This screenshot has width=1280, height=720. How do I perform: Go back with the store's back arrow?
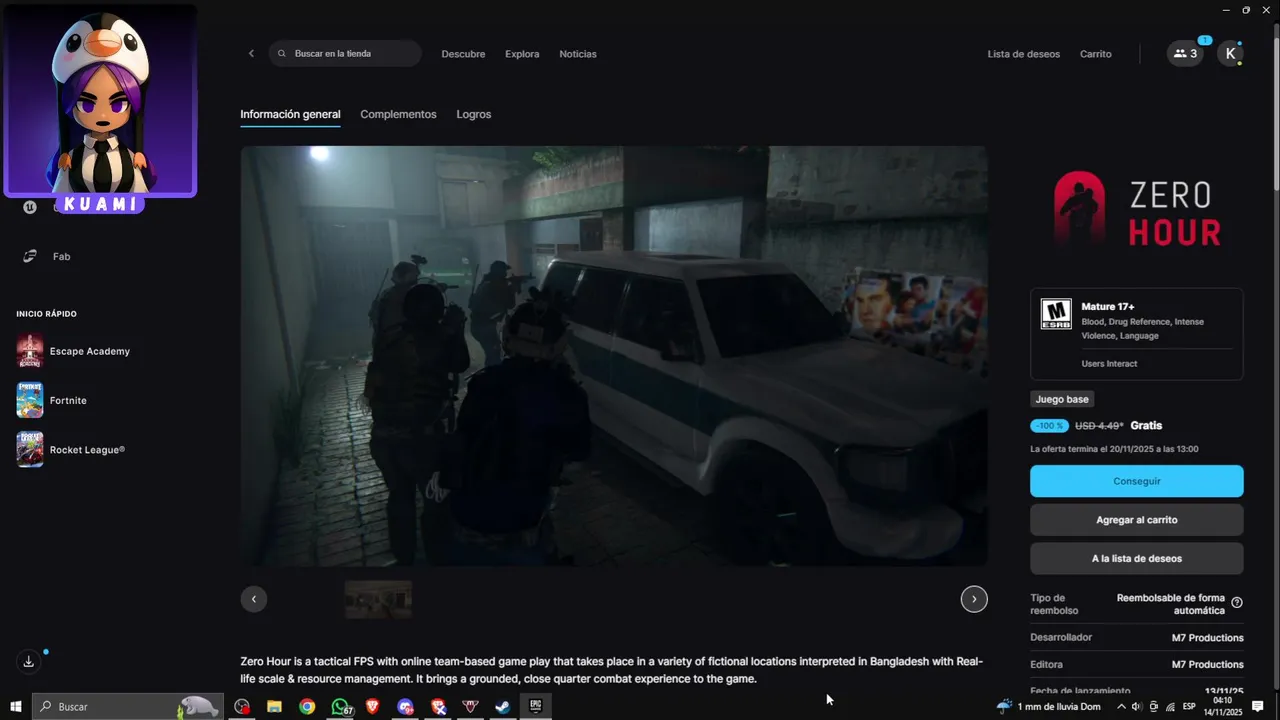(x=251, y=54)
